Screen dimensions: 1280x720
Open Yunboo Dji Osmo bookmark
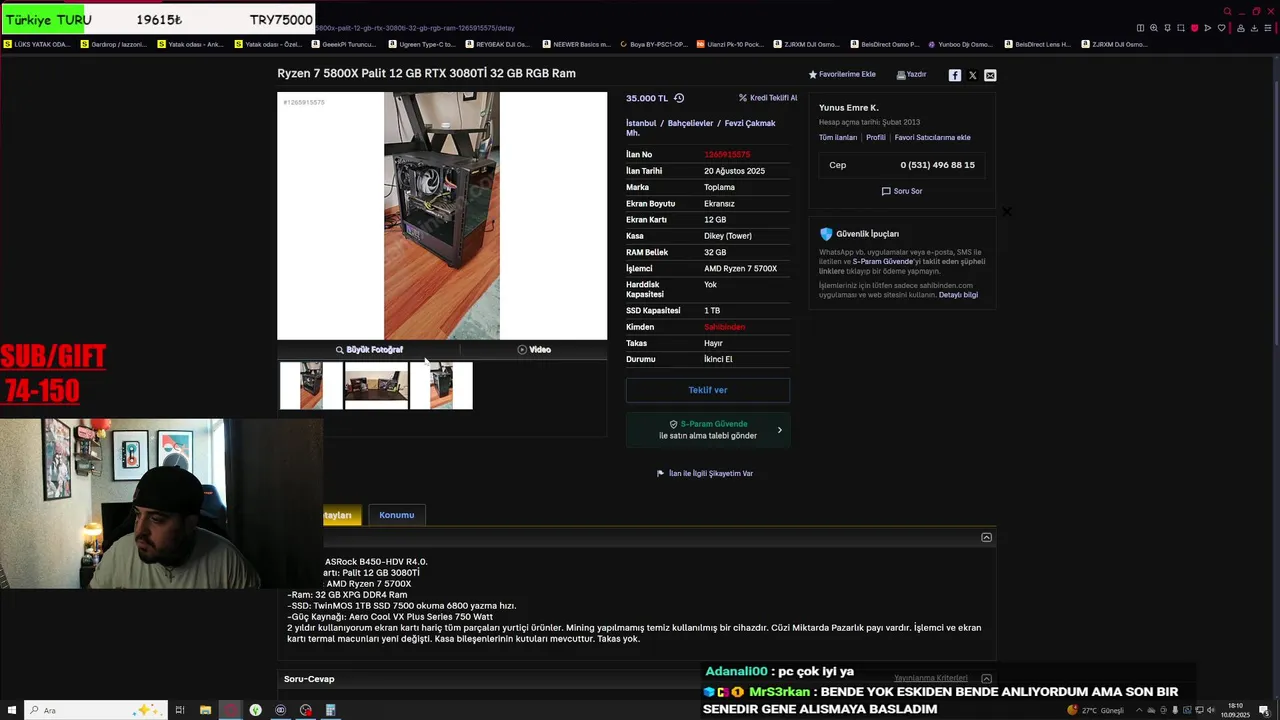960,44
